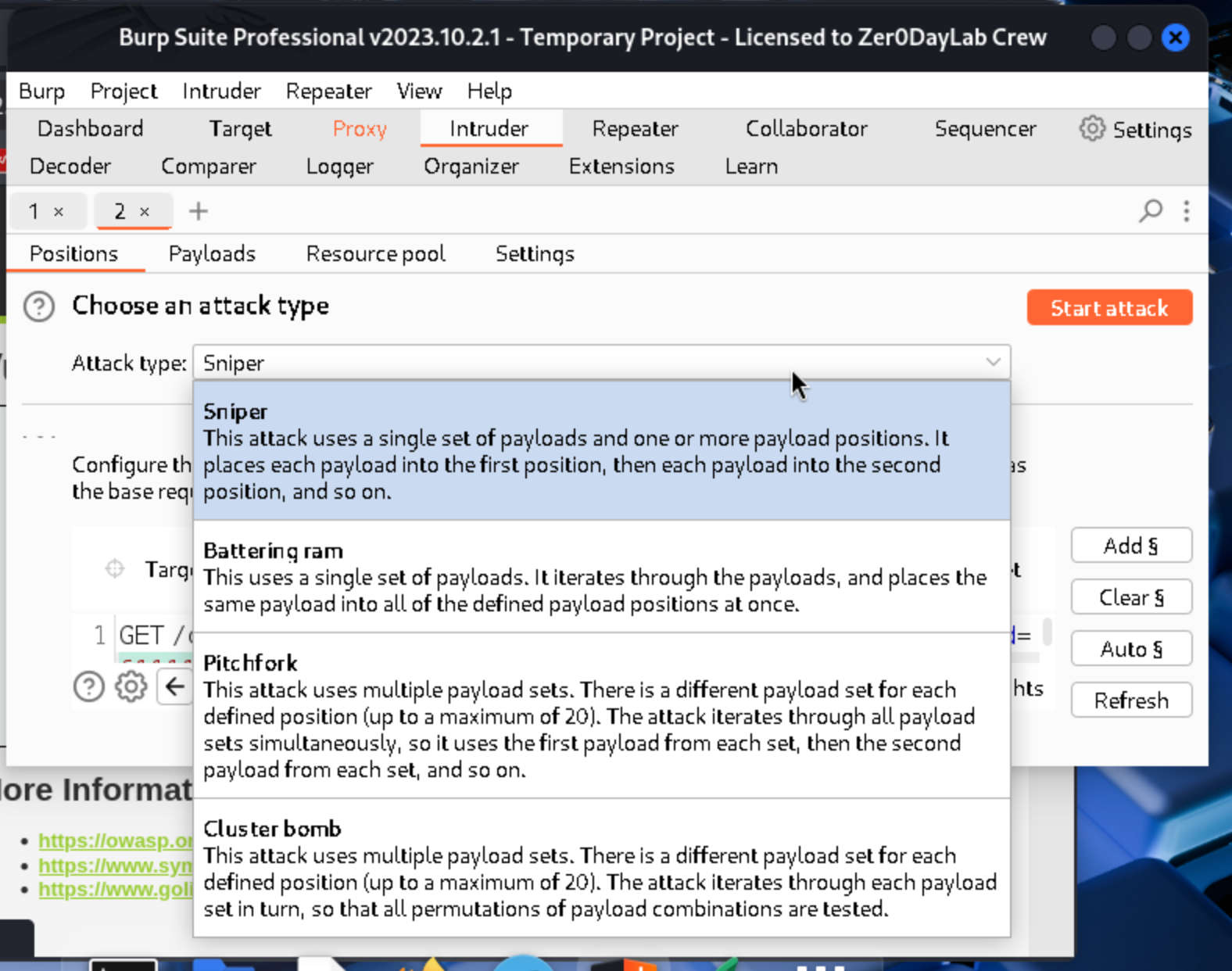Close the Burp Suite window
The image size is (1232, 971).
point(1175,38)
